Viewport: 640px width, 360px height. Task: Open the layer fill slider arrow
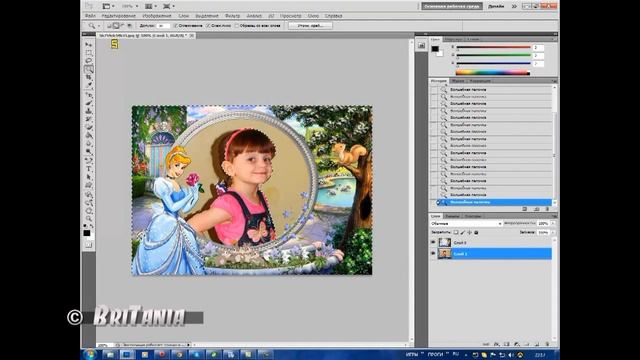(x=553, y=232)
